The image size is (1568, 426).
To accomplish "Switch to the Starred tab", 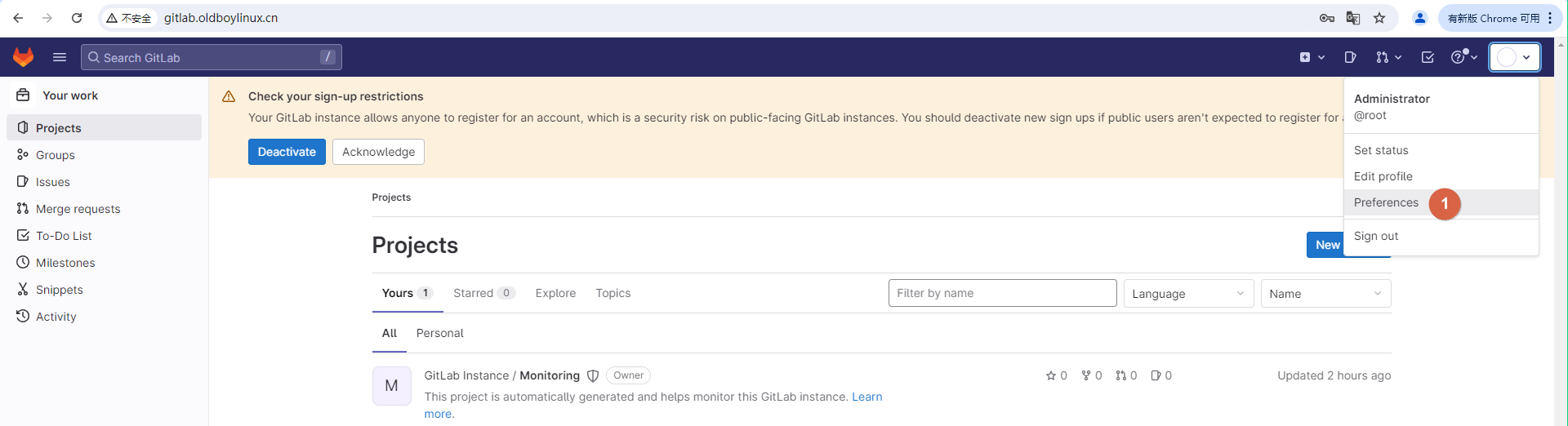I will pos(484,293).
